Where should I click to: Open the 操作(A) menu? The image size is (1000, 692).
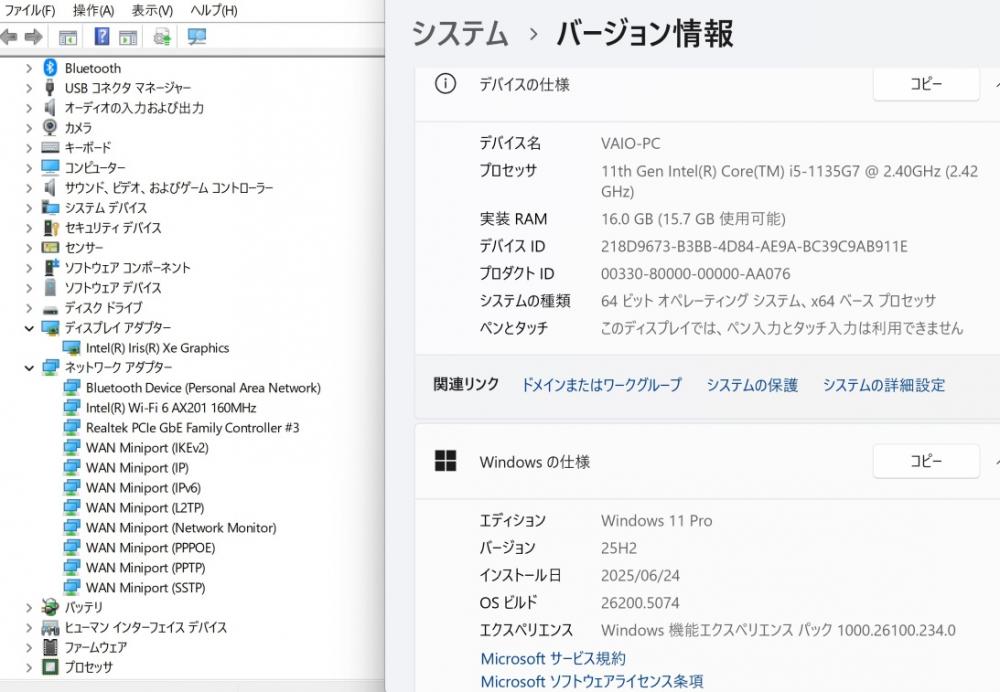click(x=93, y=10)
